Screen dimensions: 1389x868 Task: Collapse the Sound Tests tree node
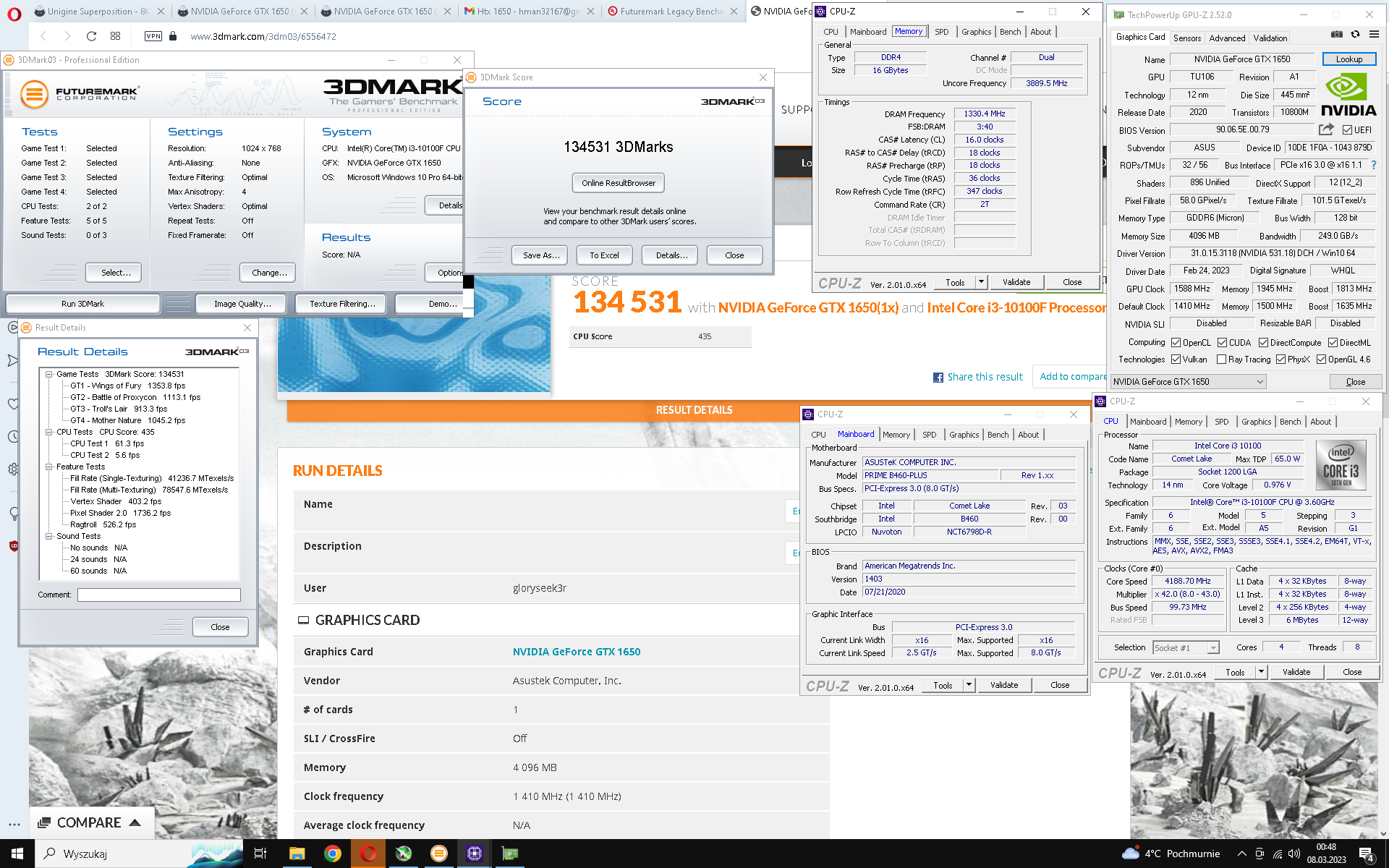pos(49,537)
